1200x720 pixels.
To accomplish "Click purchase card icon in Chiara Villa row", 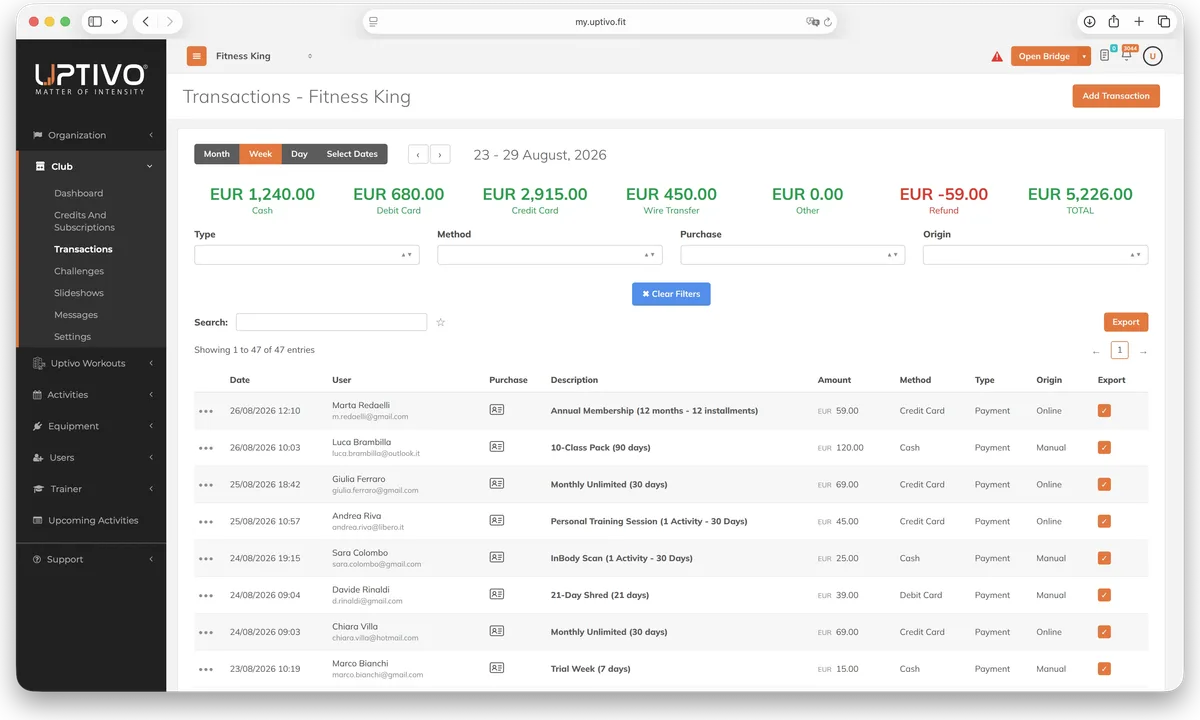I will pos(497,631).
